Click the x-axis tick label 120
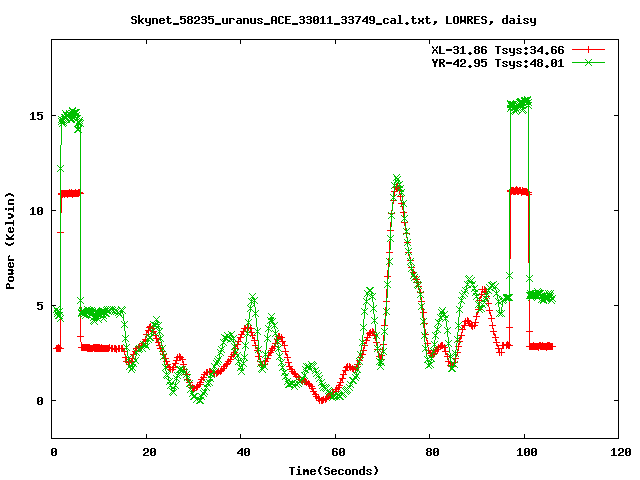 pyautogui.click(x=621, y=452)
